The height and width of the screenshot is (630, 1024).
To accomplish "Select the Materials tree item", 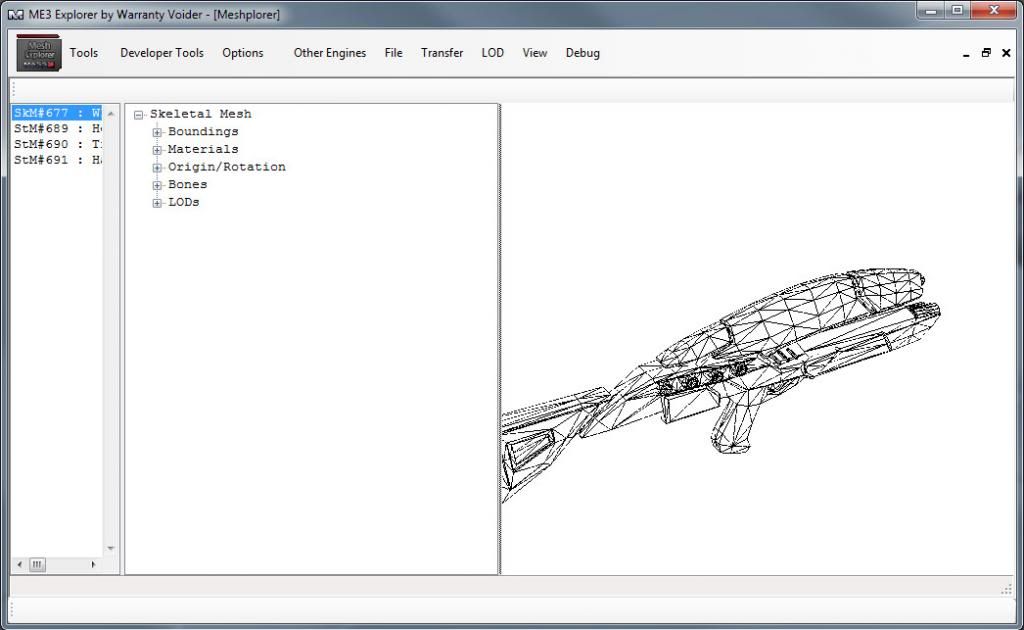I will 203,150.
